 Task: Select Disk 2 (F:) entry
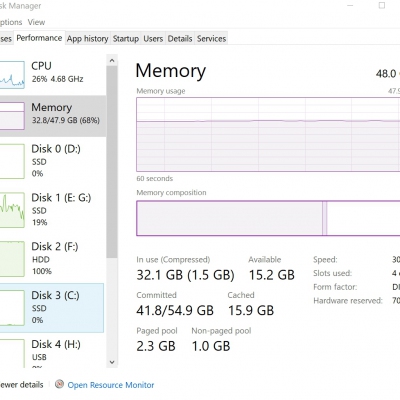coord(53,259)
